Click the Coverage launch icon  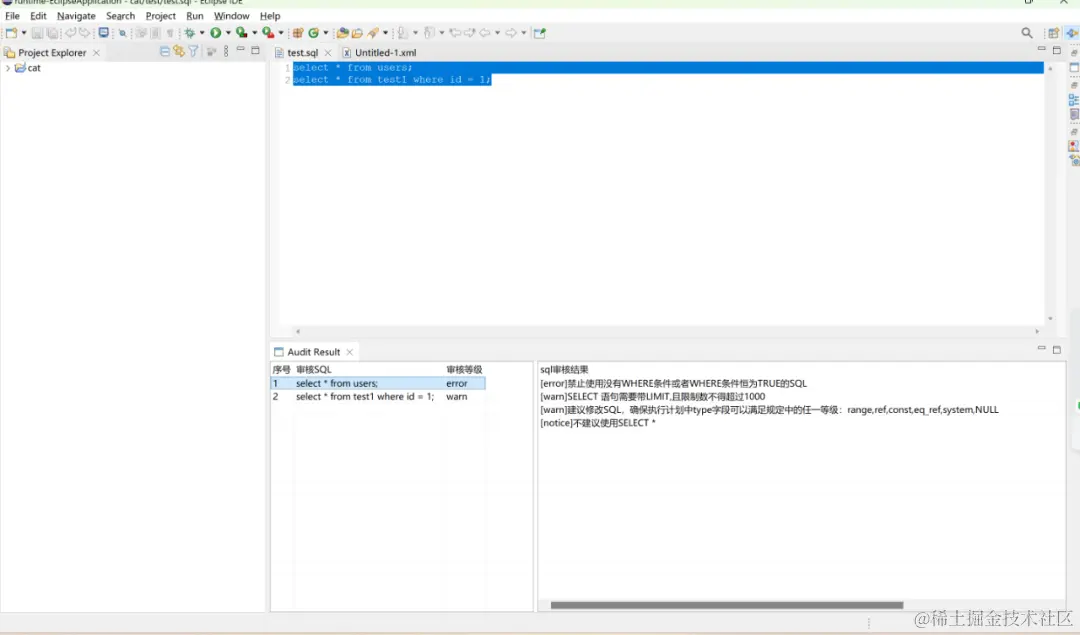242,32
